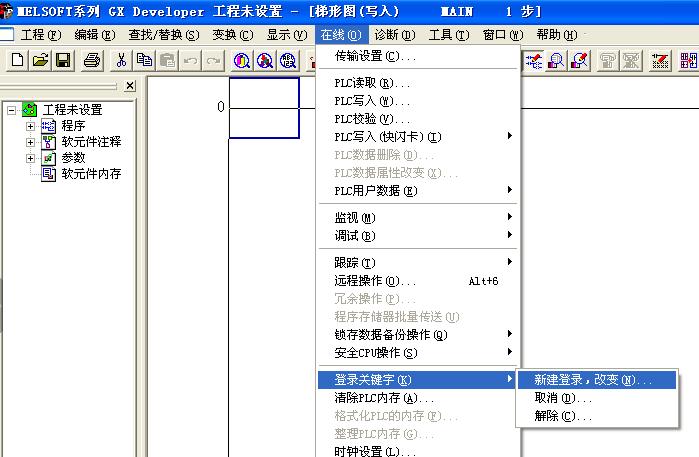This screenshot has width=699, height=457.
Task: Expand the 程序 tree node
Action: 30,126
